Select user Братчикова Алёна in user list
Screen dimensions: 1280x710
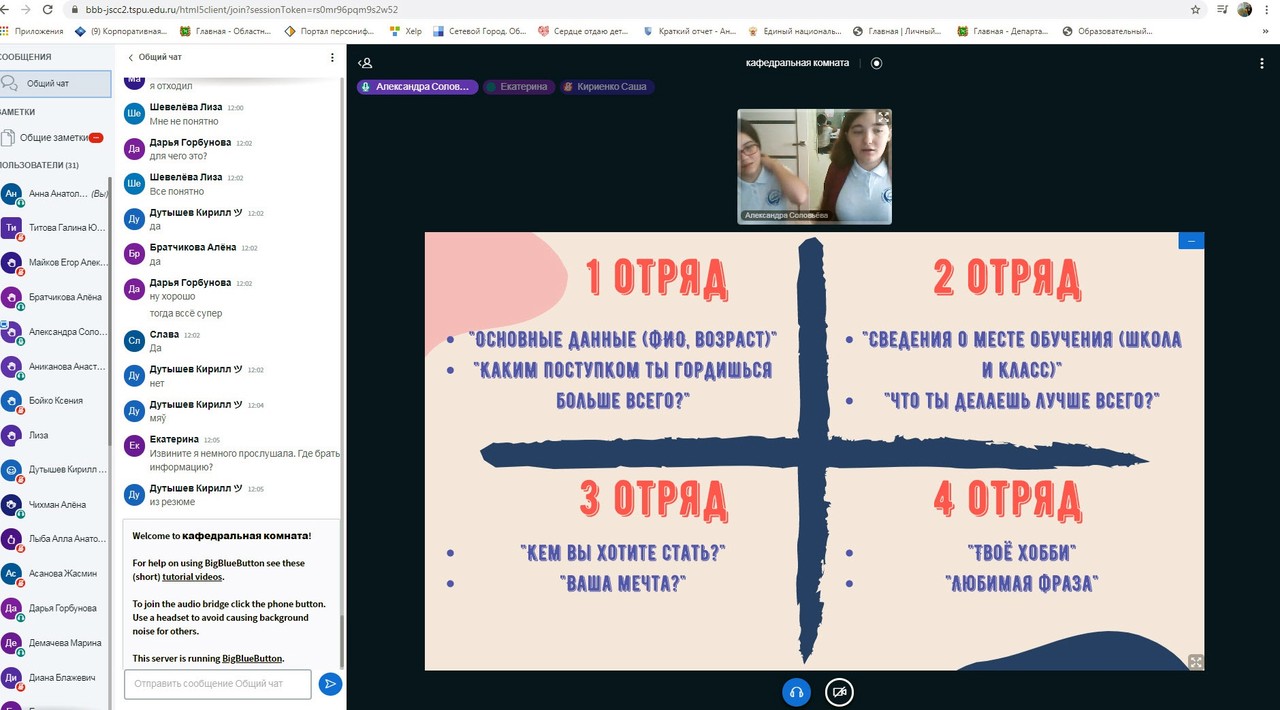tap(55, 297)
